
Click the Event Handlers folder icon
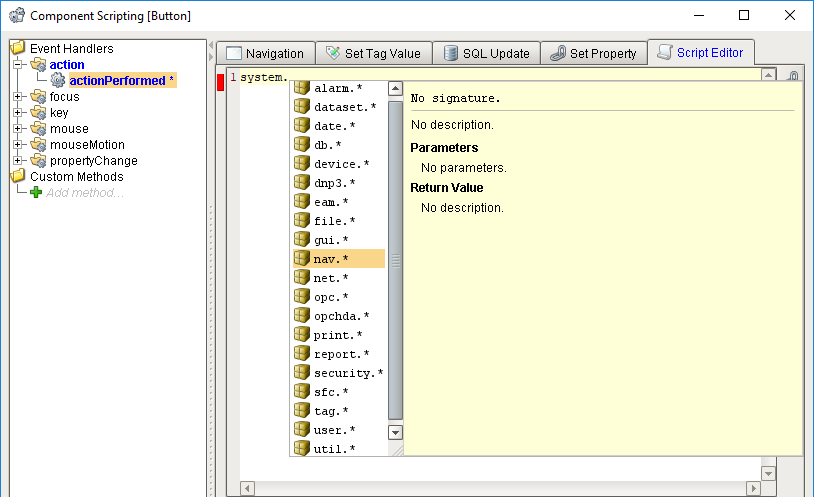pyautogui.click(x=18, y=48)
